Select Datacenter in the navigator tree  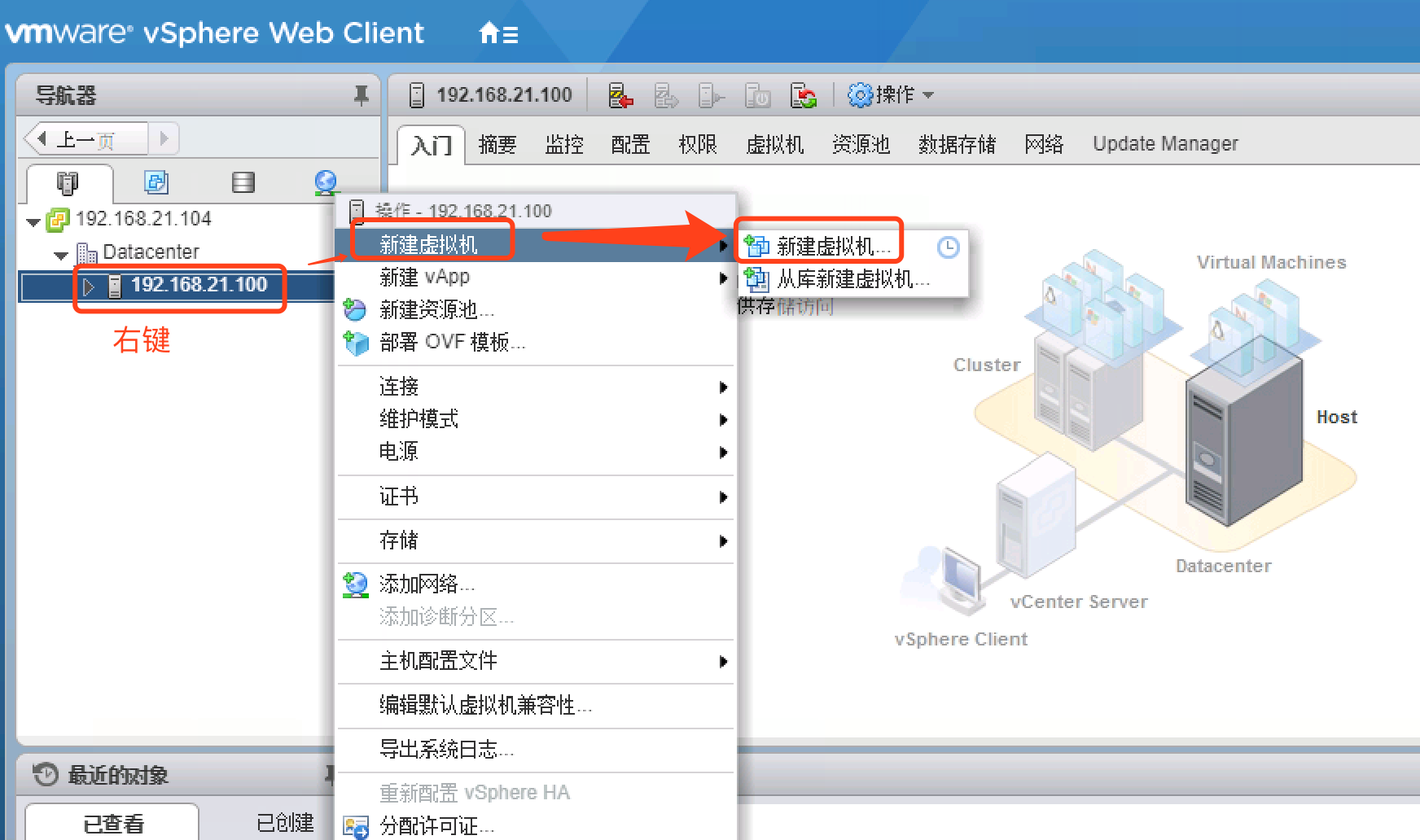151,252
